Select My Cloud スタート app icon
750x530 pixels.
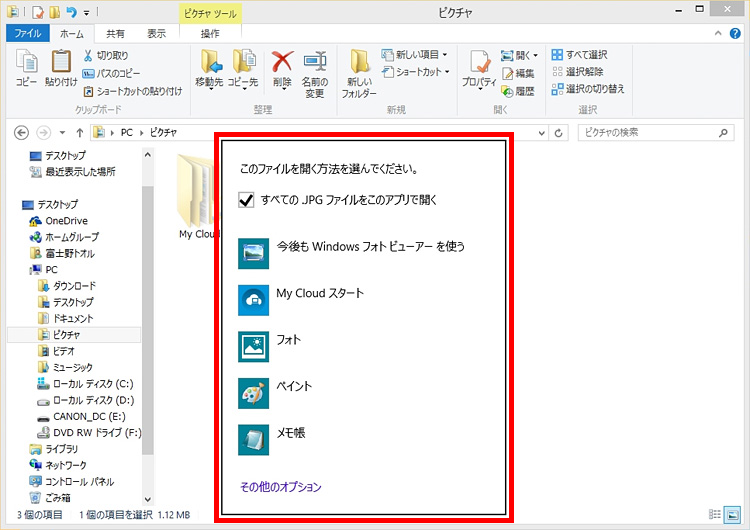(x=254, y=300)
